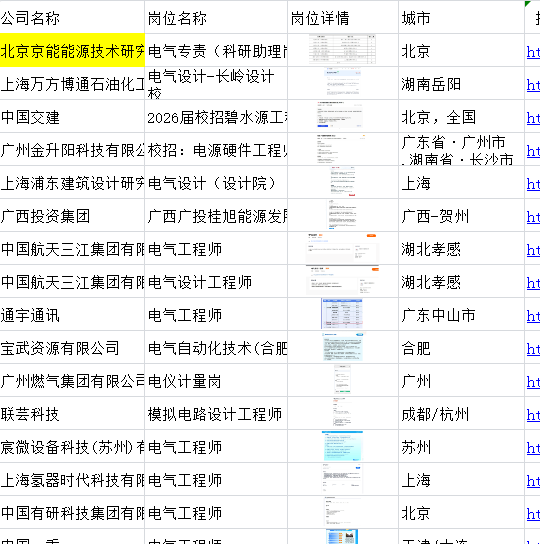540x544 pixels.
Task: Select the 电气设计-长岭设计 position cell
Action: coord(216,83)
